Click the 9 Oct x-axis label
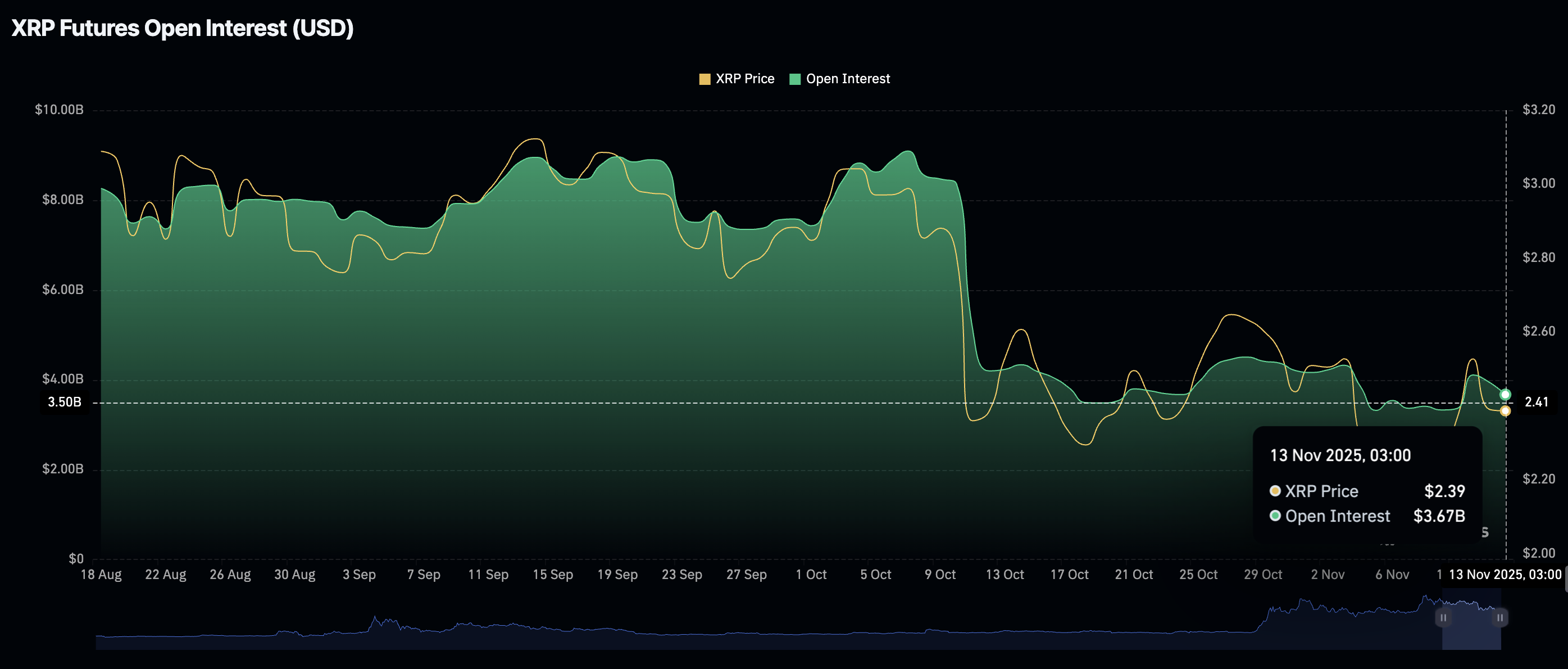 (940, 575)
